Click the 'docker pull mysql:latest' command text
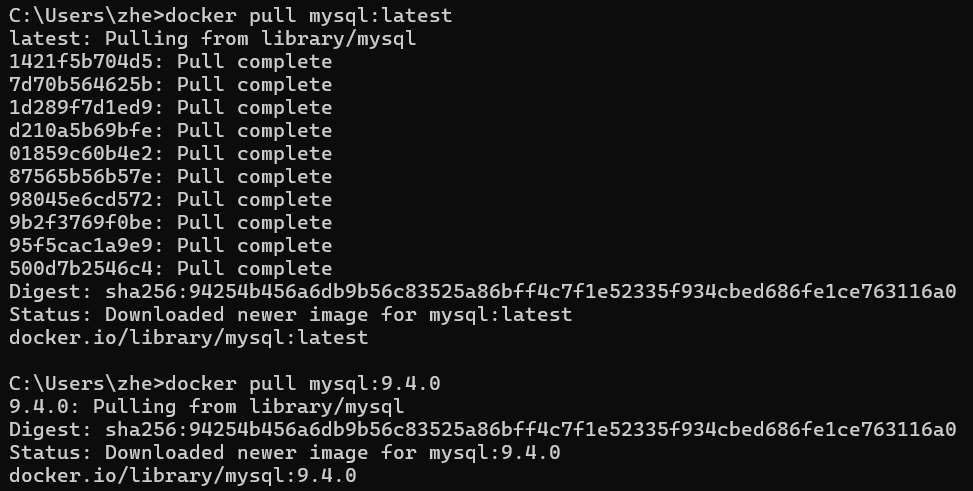This screenshot has height=491, width=973. tap(308, 16)
